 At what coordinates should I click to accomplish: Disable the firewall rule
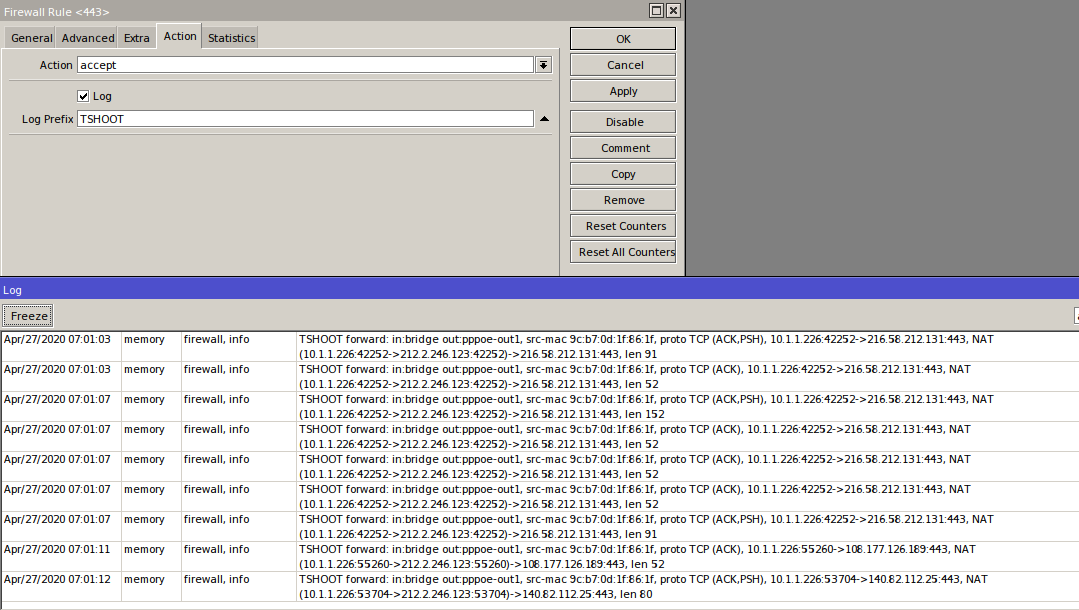[x=623, y=122]
